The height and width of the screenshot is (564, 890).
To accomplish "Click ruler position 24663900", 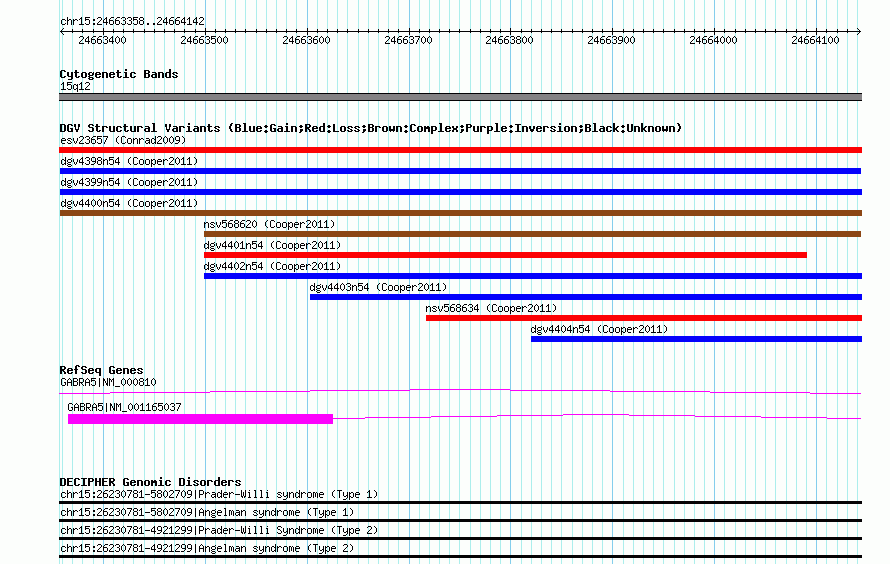I will (x=611, y=40).
